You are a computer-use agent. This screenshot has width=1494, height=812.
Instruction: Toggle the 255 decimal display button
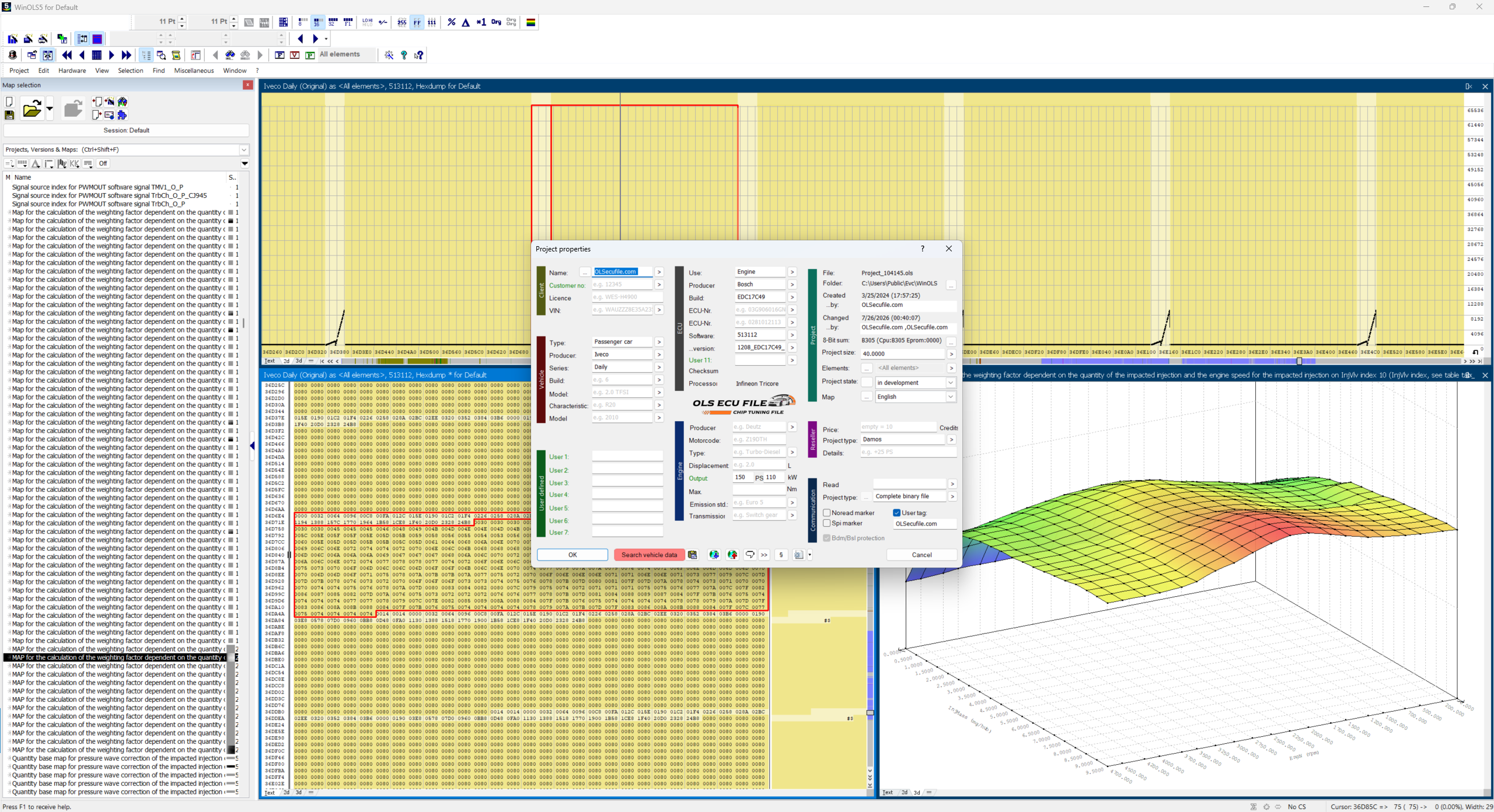pyautogui.click(x=402, y=22)
